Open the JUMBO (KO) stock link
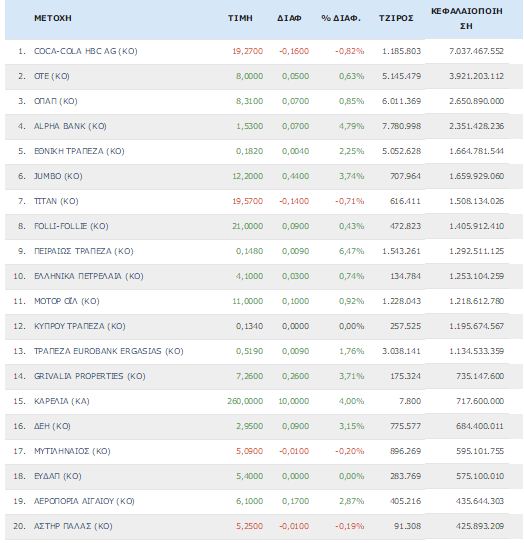524x543 pixels. point(58,176)
